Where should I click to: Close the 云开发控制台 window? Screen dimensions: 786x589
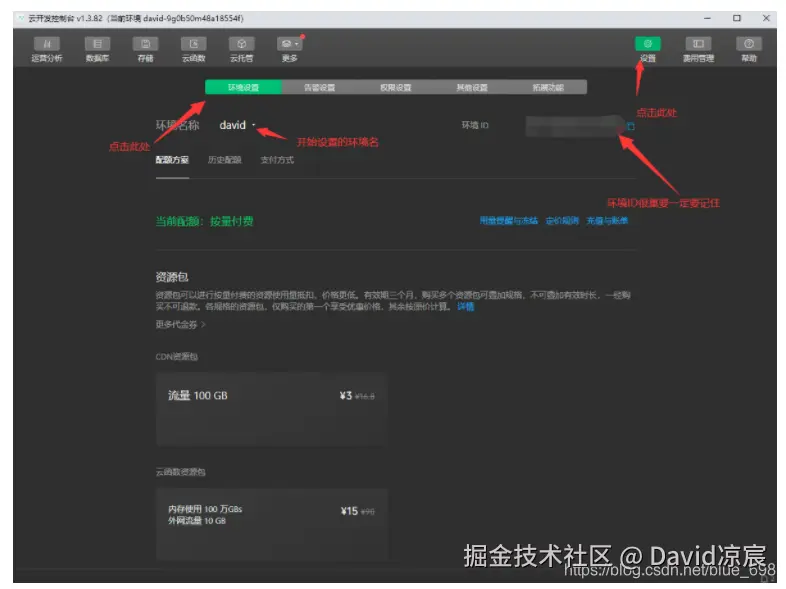click(766, 18)
